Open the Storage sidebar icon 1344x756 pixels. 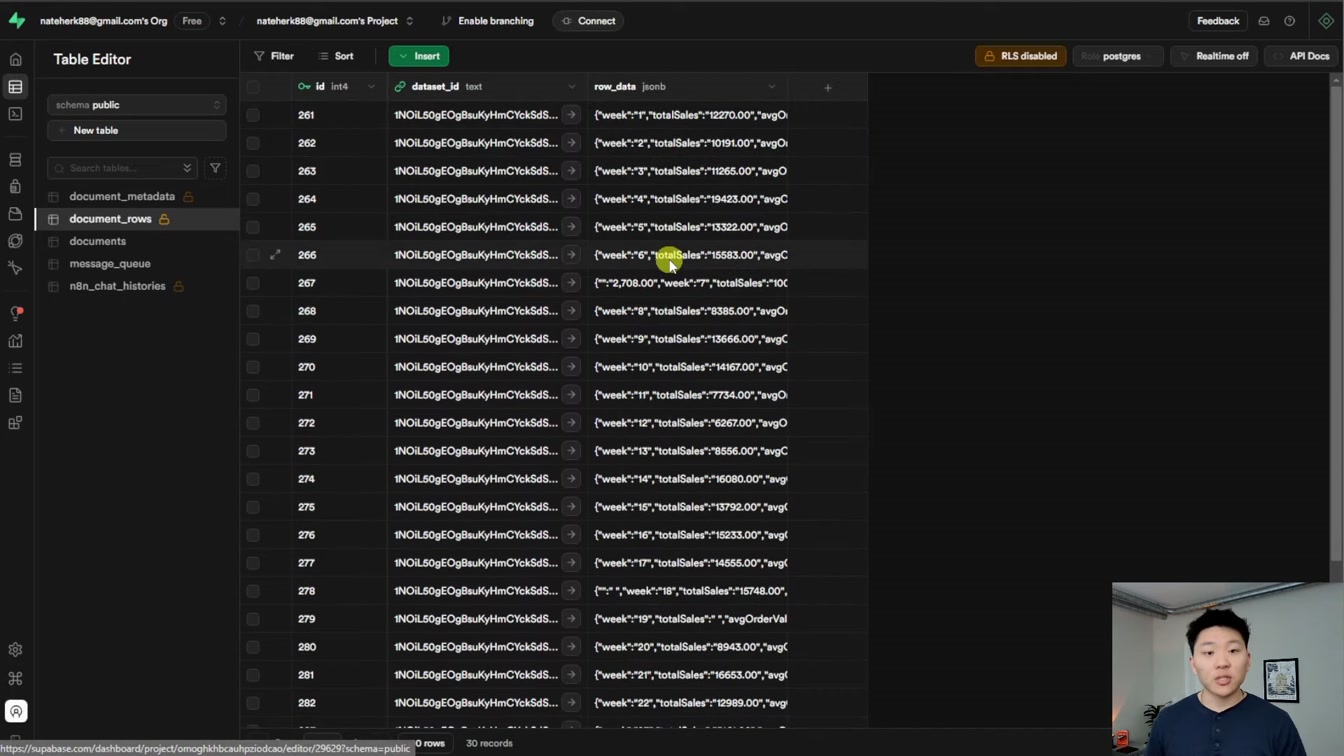(15, 214)
